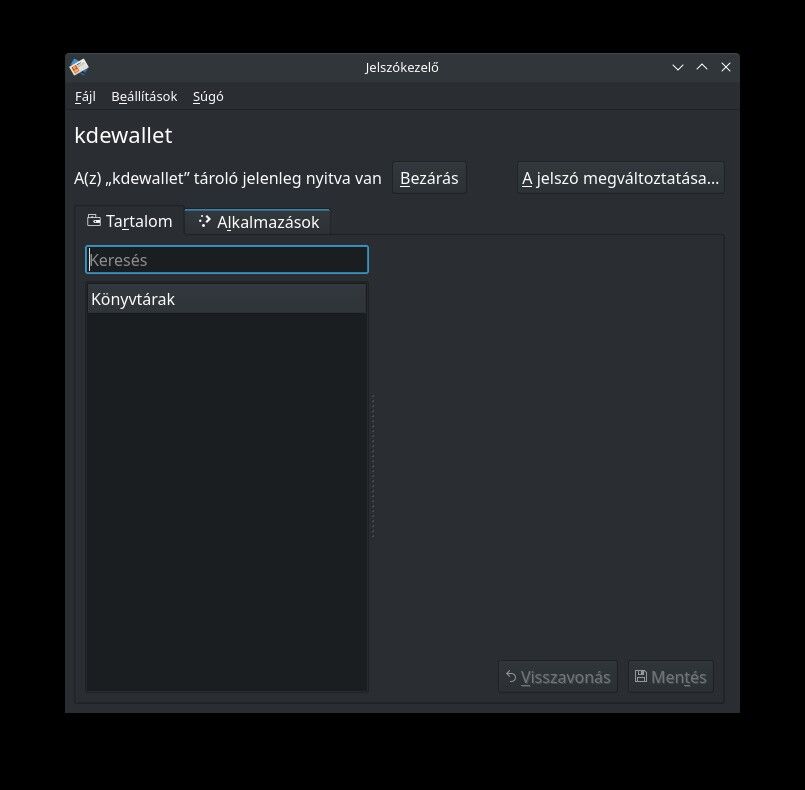The width and height of the screenshot is (805, 790).
Task: Minimize the window with the down chevron
Action: click(x=678, y=67)
